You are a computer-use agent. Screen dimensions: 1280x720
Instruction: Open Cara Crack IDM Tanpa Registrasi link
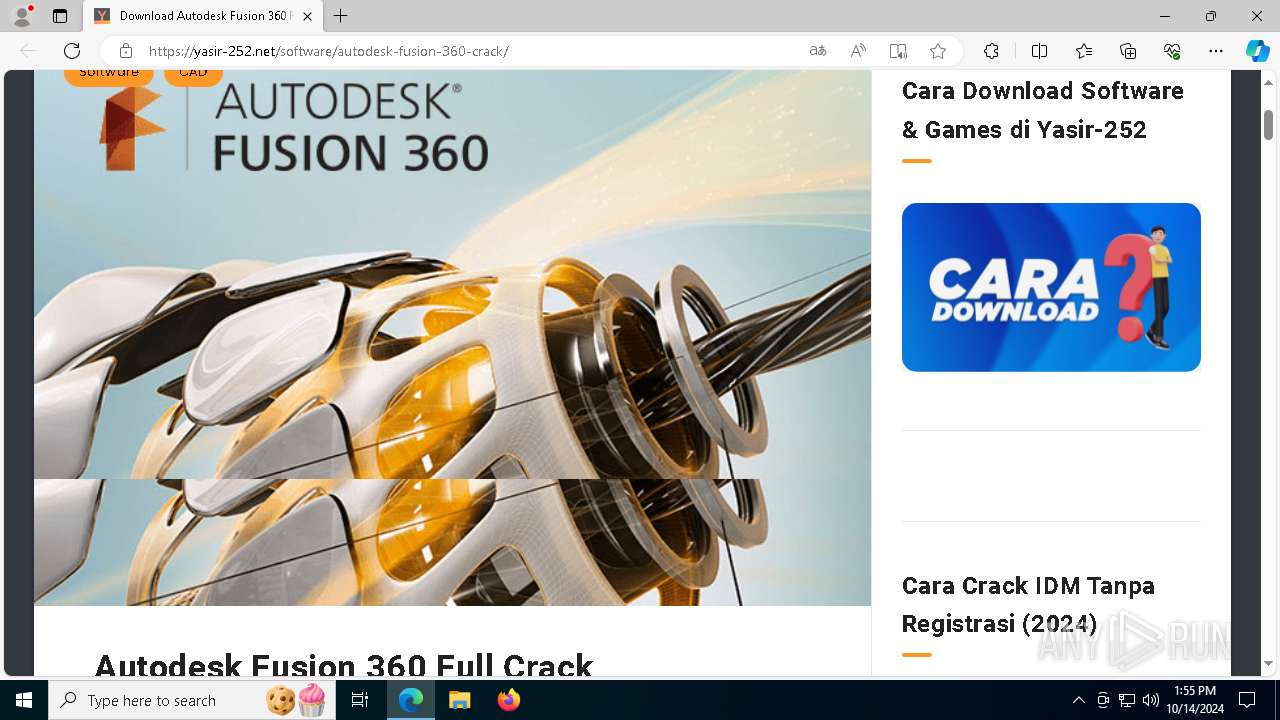pyautogui.click(x=1028, y=604)
